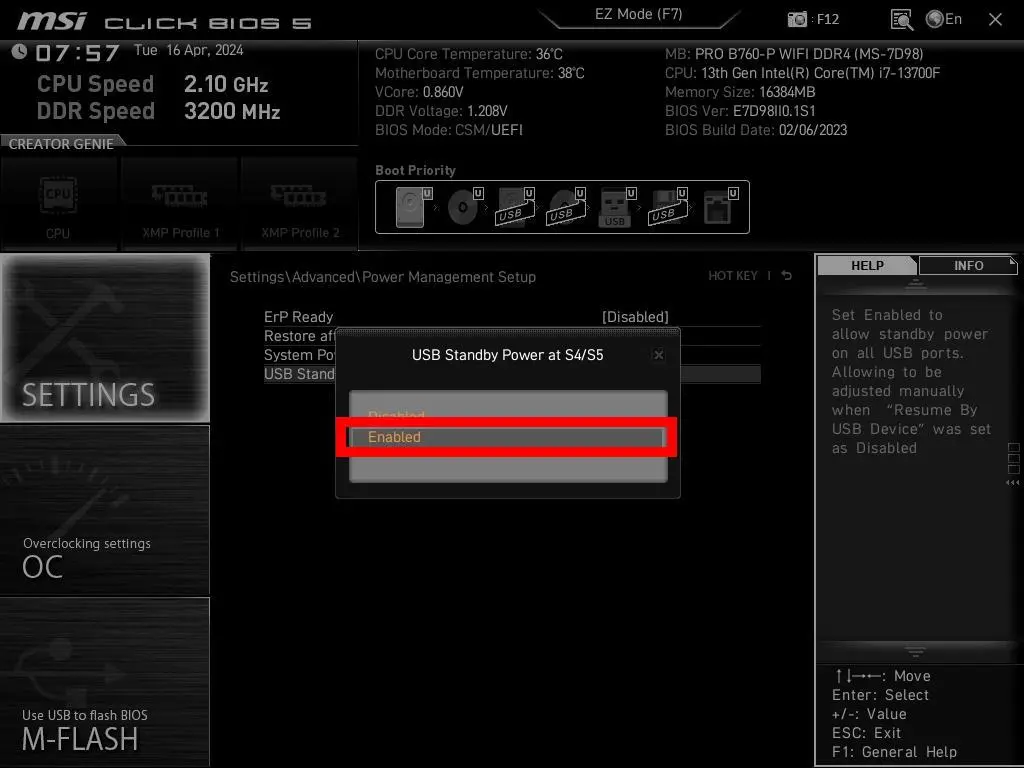Click the HOT KEY label

tap(733, 276)
